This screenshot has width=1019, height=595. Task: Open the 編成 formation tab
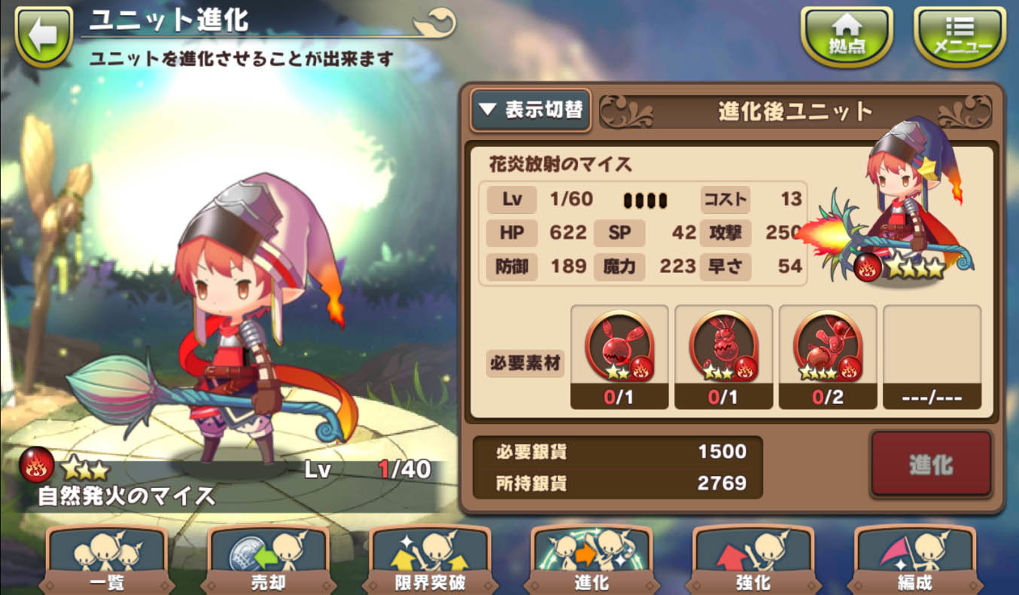click(x=914, y=561)
